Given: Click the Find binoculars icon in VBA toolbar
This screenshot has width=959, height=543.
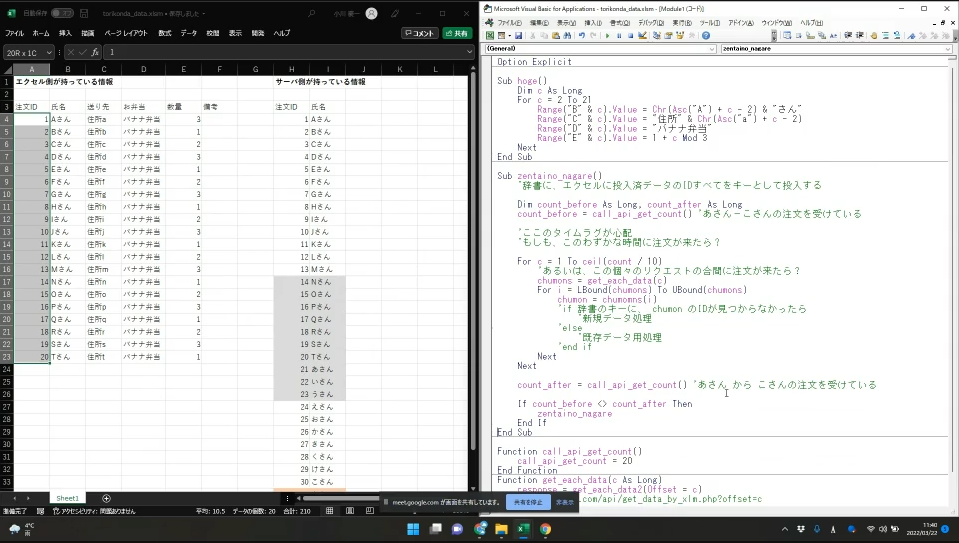Looking at the screenshot, I should pos(567,35).
